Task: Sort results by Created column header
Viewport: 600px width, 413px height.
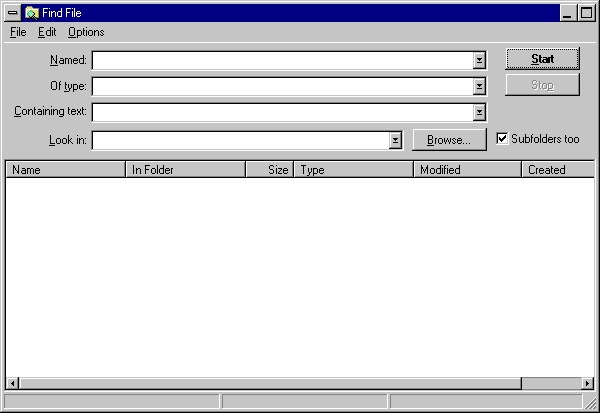Action: pos(558,170)
